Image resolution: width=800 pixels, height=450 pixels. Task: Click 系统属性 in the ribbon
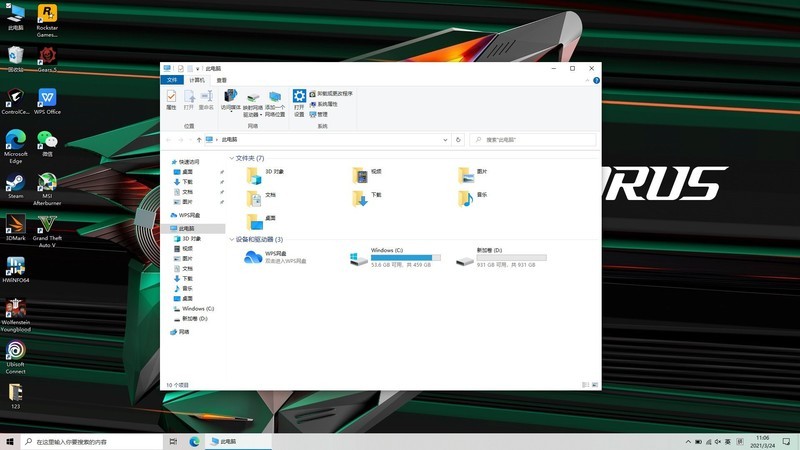[x=323, y=104]
